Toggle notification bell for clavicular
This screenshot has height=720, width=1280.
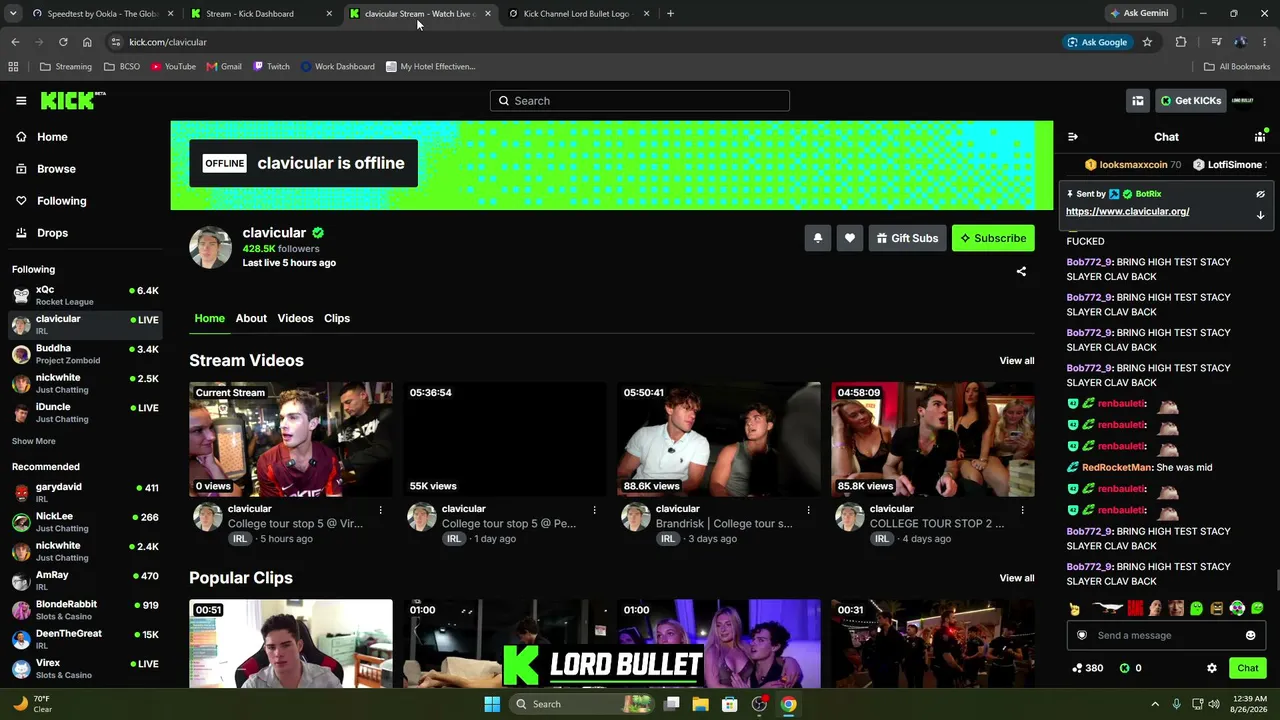click(x=817, y=238)
